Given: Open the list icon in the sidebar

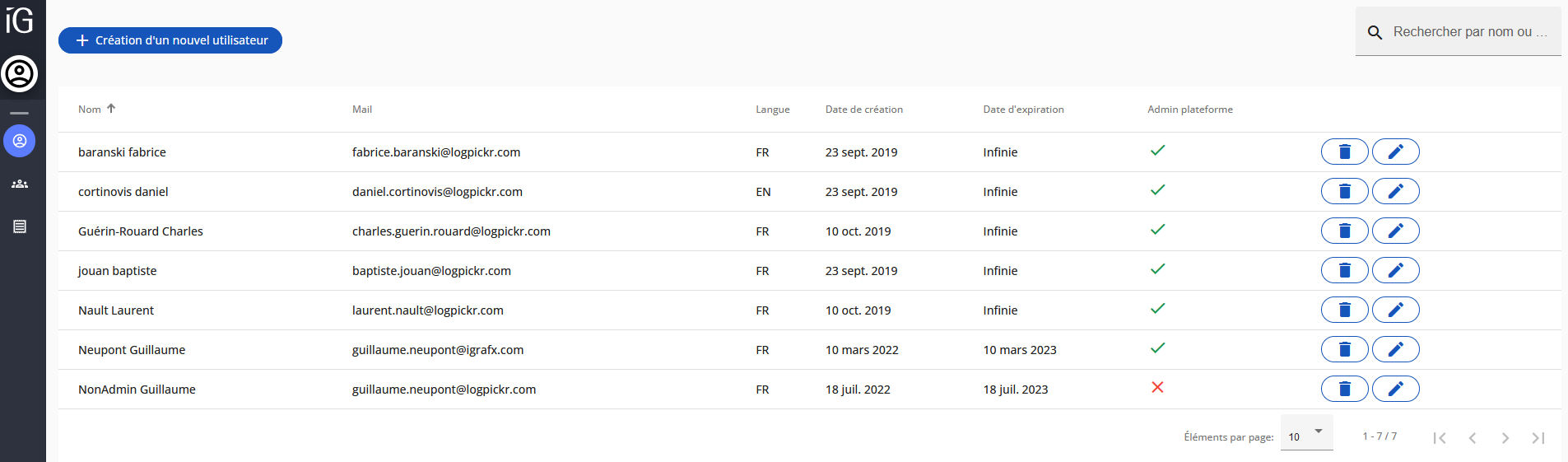Looking at the screenshot, I should pos(20,226).
